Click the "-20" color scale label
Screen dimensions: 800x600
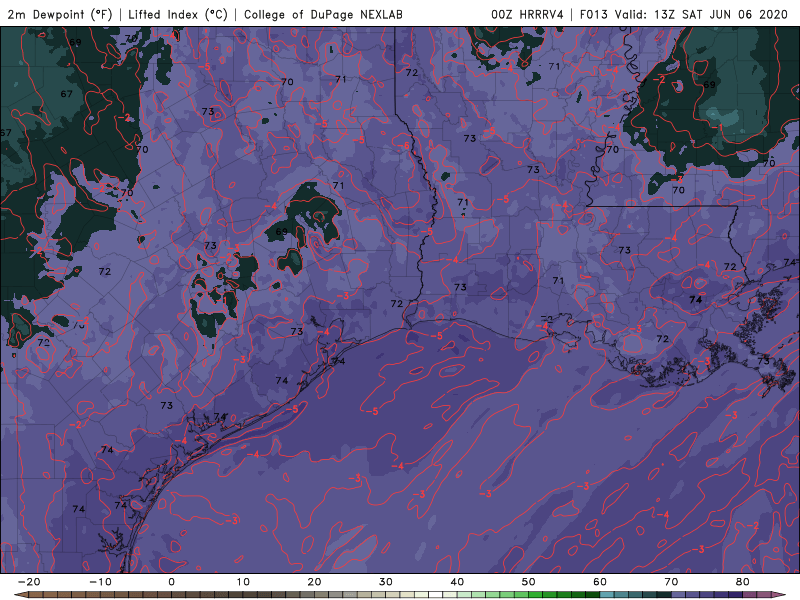pyautogui.click(x=29, y=582)
